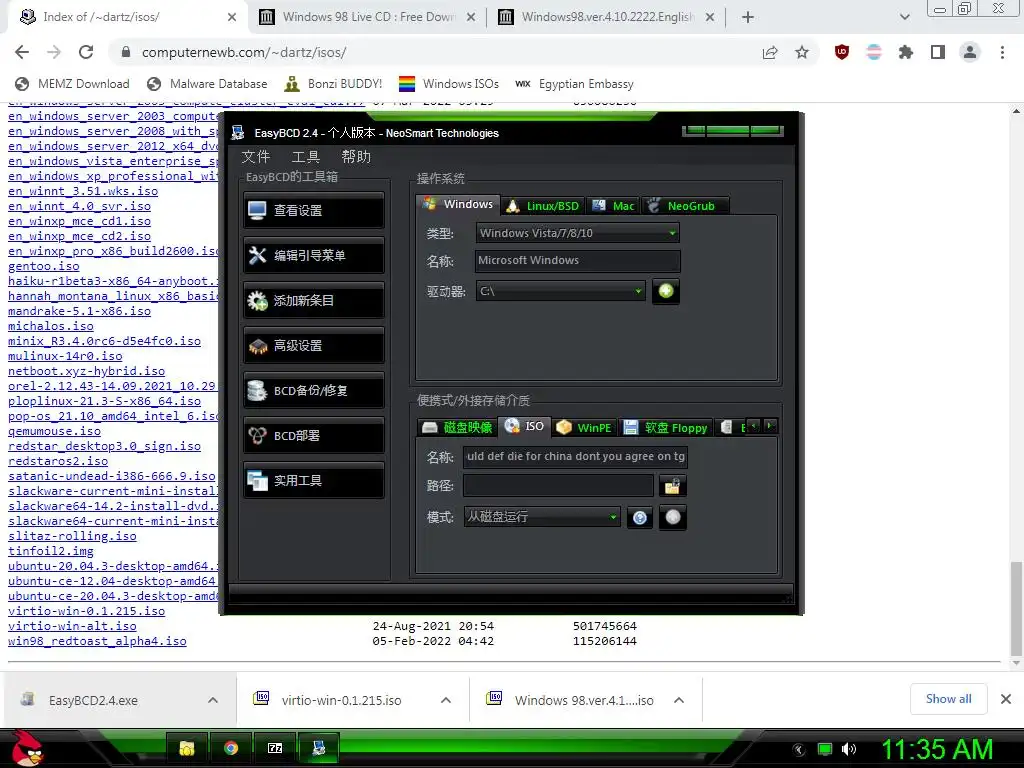Viewport: 1024px width, 768px height.
Task: Open the 添加新条目 add new entry panel
Action: tap(313, 300)
